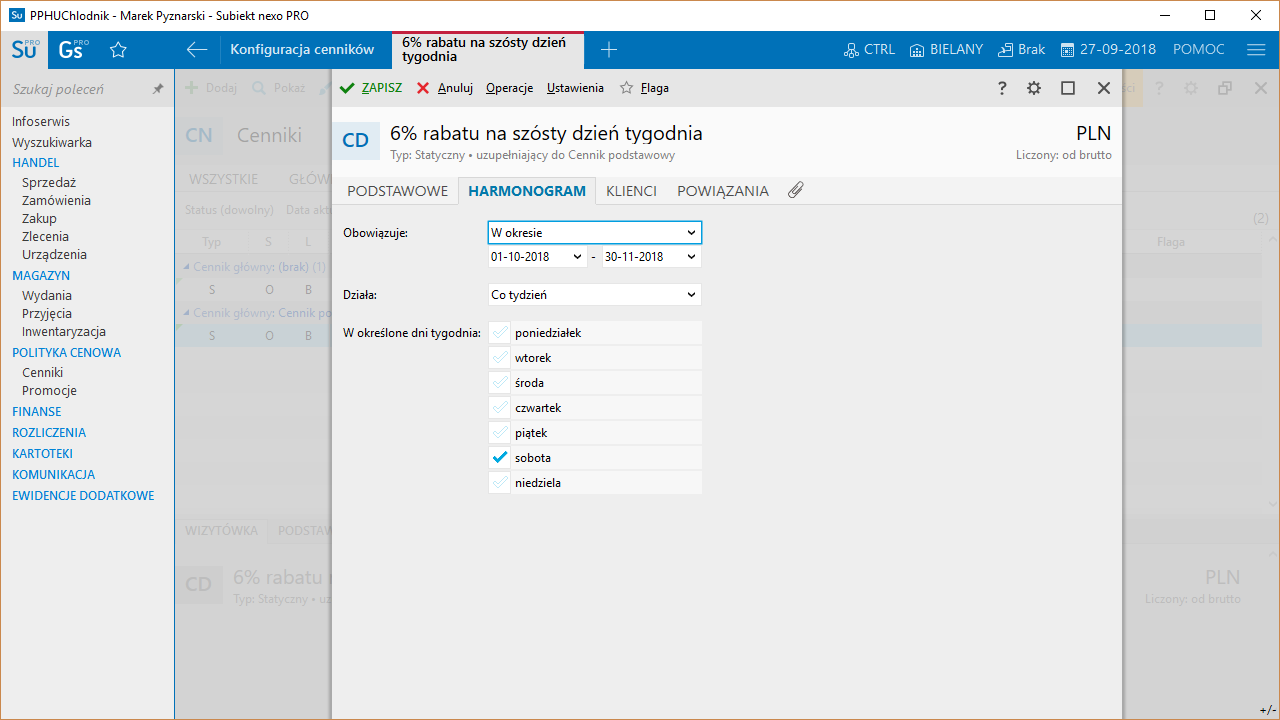Click the Flaga star icon
Screen dimensions: 1280x720
point(627,88)
